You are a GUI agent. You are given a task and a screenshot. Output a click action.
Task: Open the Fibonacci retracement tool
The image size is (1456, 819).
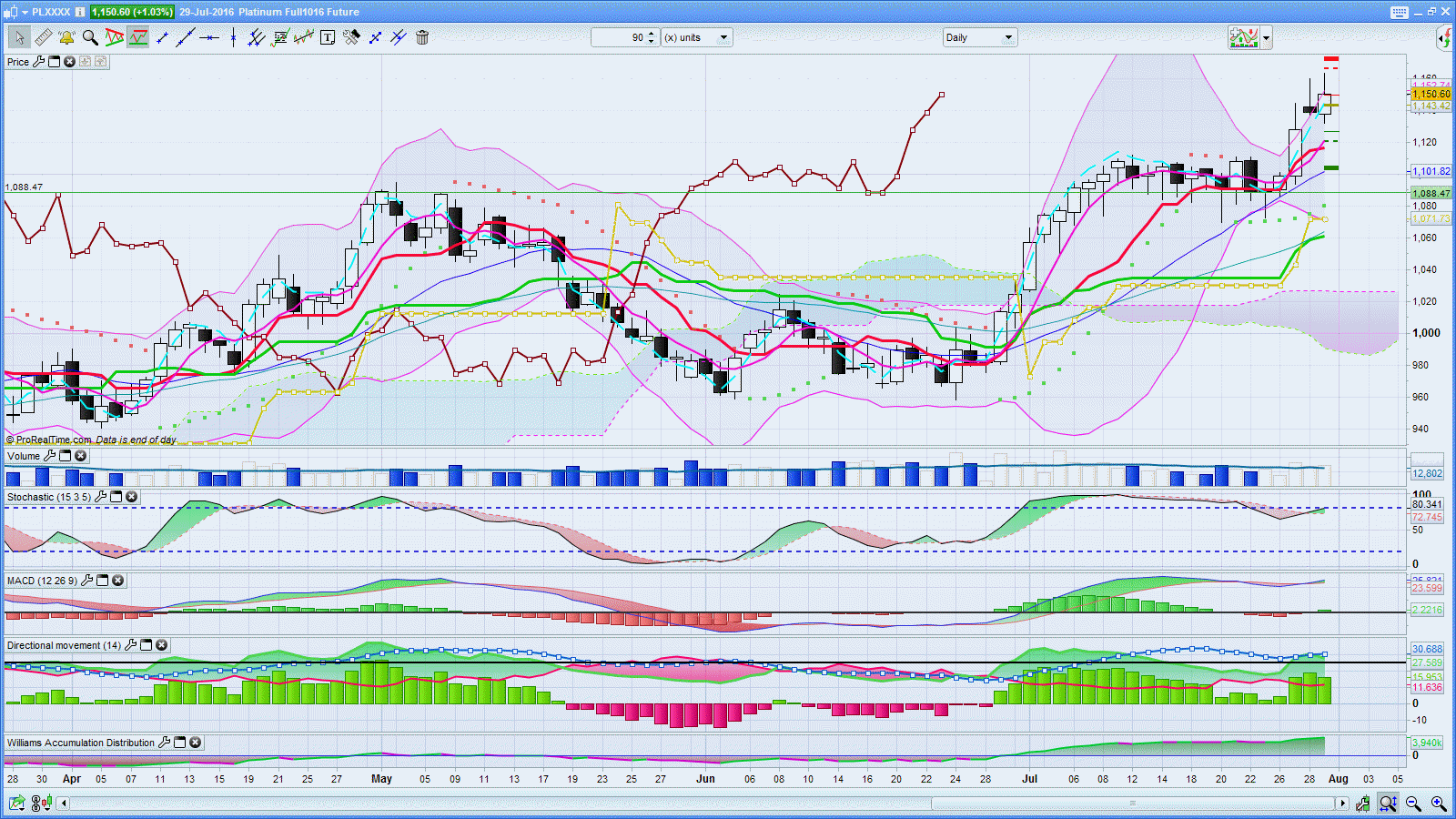(x=280, y=37)
